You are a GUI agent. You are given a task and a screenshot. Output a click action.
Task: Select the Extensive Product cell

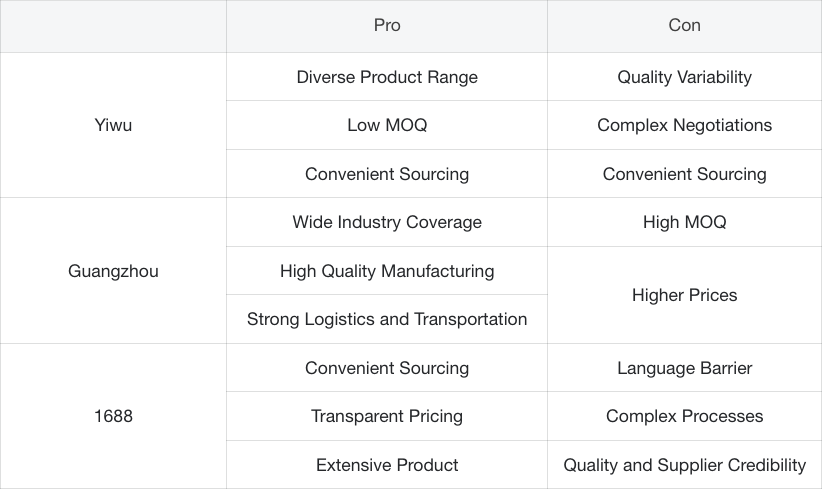coord(387,465)
